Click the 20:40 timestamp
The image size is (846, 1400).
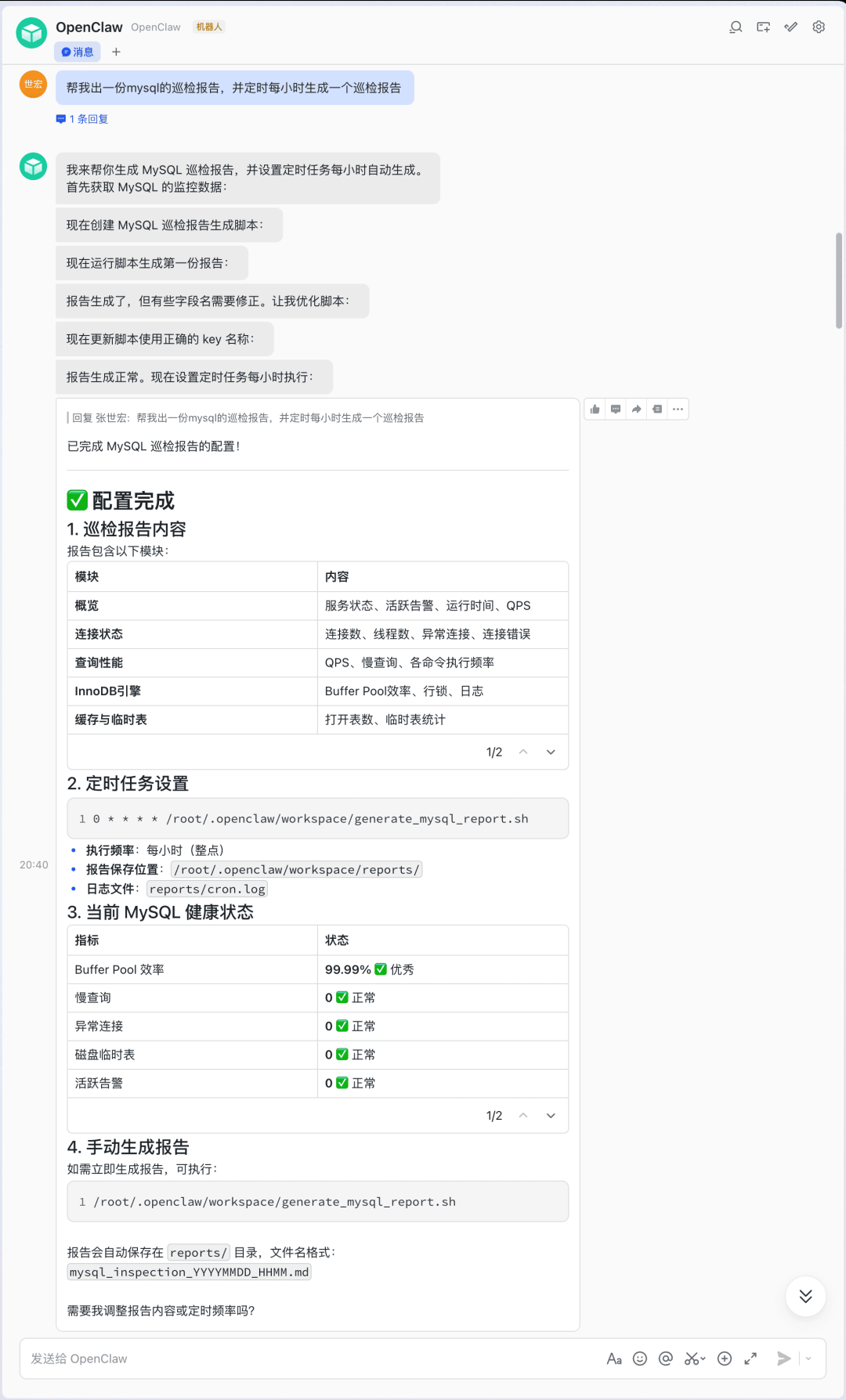34,865
